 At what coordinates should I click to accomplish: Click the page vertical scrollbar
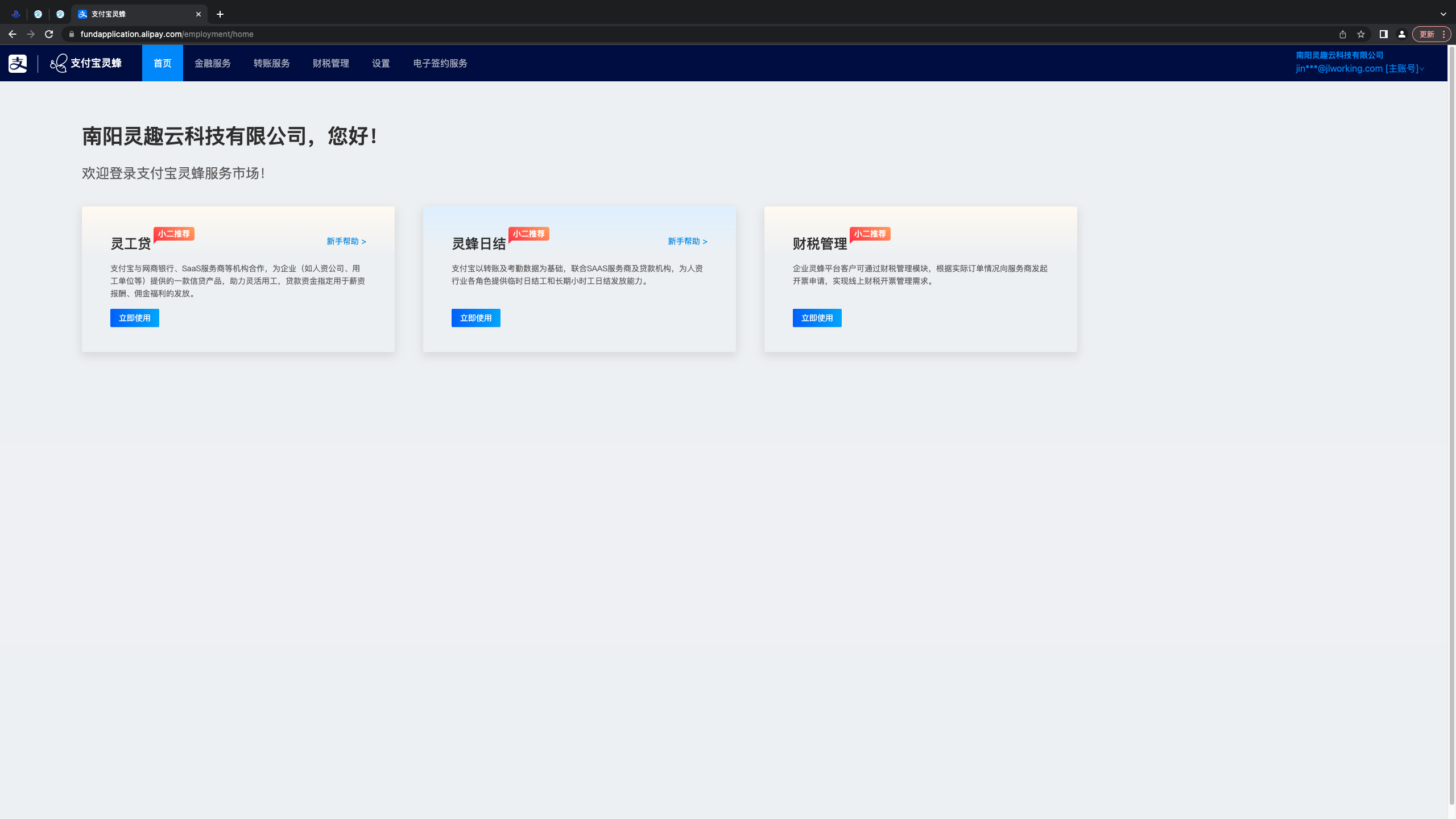click(x=1451, y=427)
